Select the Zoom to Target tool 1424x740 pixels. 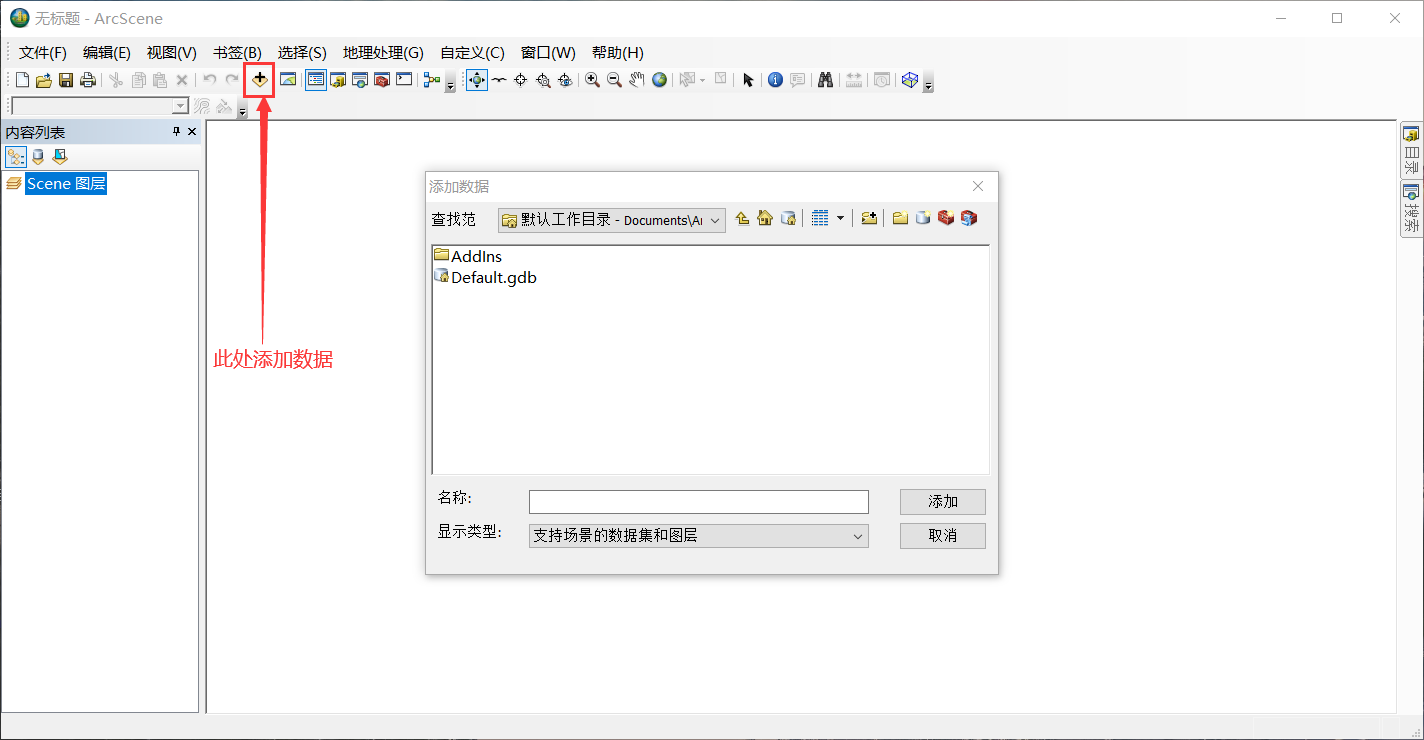(543, 80)
